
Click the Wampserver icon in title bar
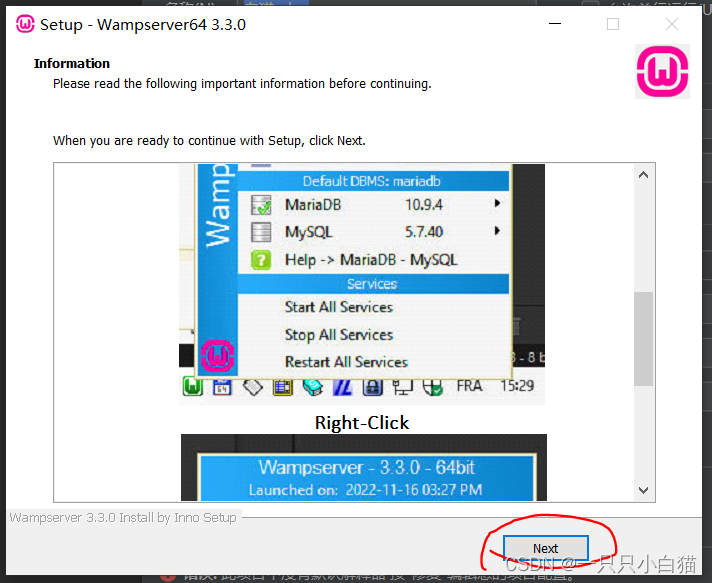pos(25,24)
